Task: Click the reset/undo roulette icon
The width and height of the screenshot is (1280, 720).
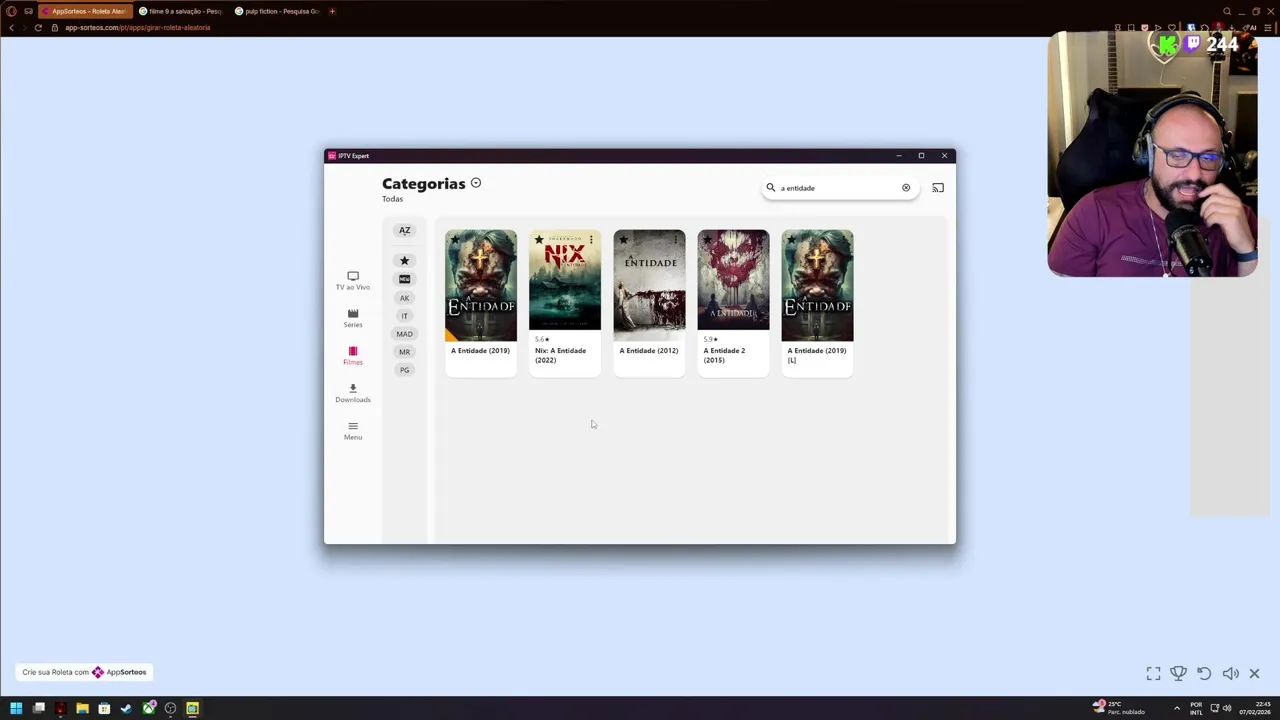Action: tap(1204, 674)
